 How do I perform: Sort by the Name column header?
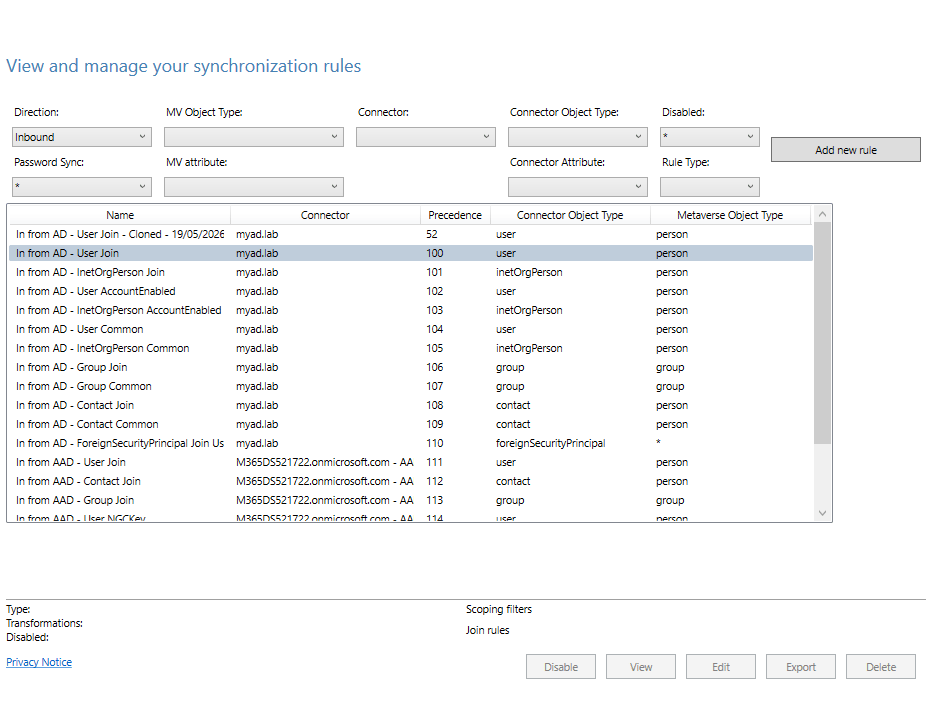pyautogui.click(x=120, y=215)
